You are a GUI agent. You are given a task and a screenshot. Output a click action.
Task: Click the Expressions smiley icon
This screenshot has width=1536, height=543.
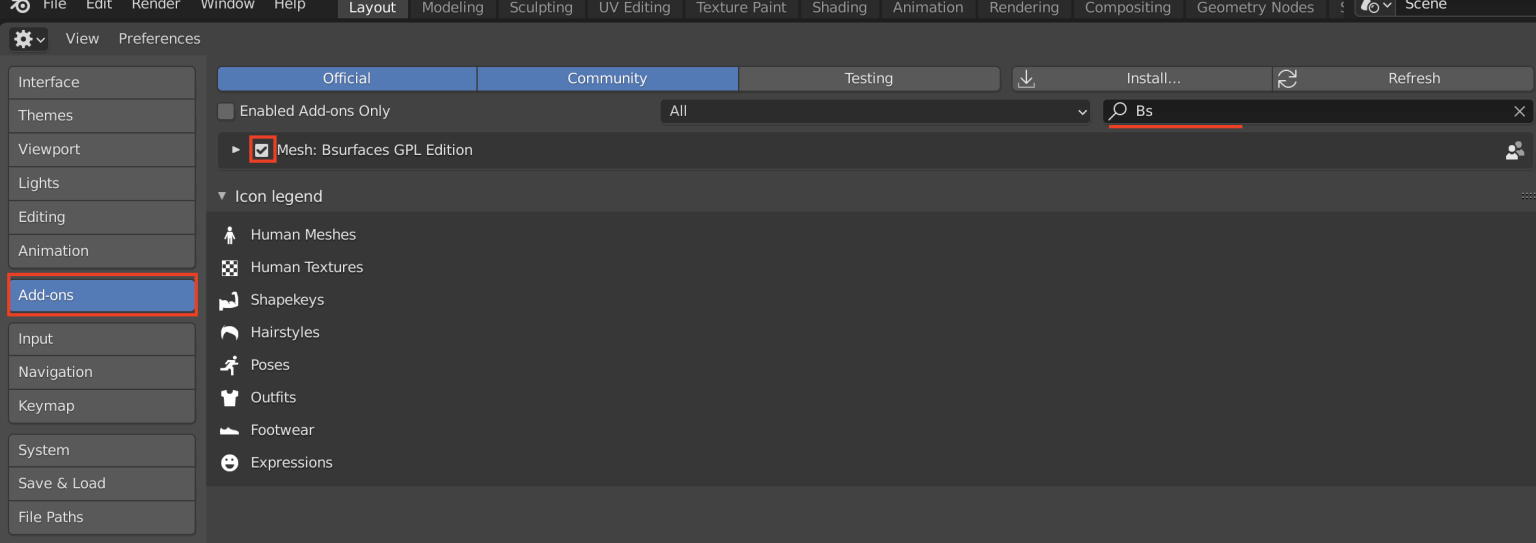(x=230, y=463)
